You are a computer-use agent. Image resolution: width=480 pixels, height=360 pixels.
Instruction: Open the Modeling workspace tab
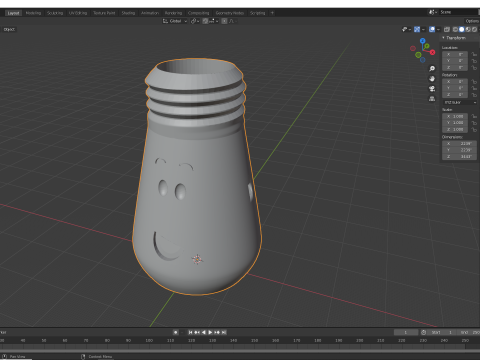[33, 13]
